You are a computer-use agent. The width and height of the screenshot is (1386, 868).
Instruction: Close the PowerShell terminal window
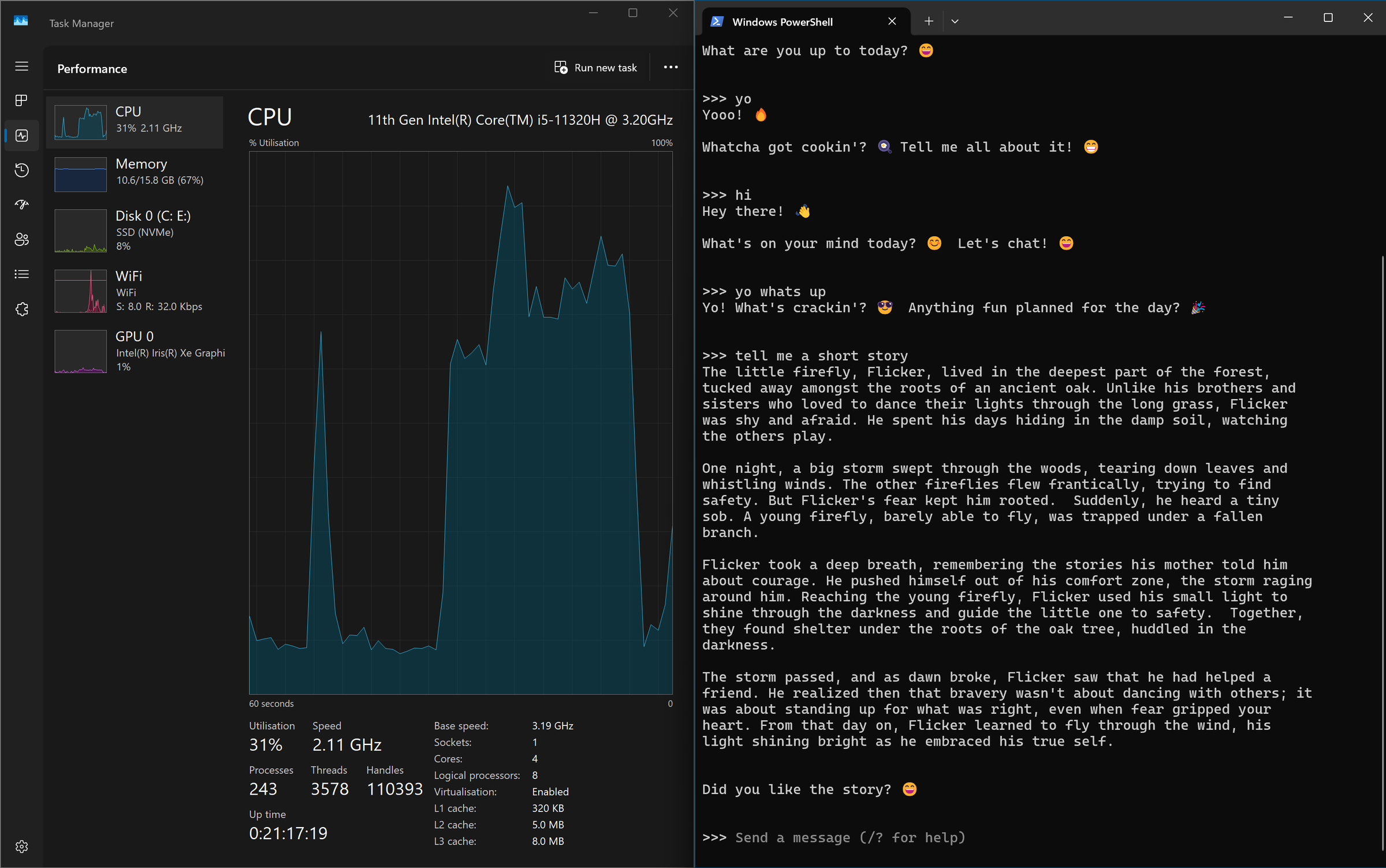[1368, 18]
